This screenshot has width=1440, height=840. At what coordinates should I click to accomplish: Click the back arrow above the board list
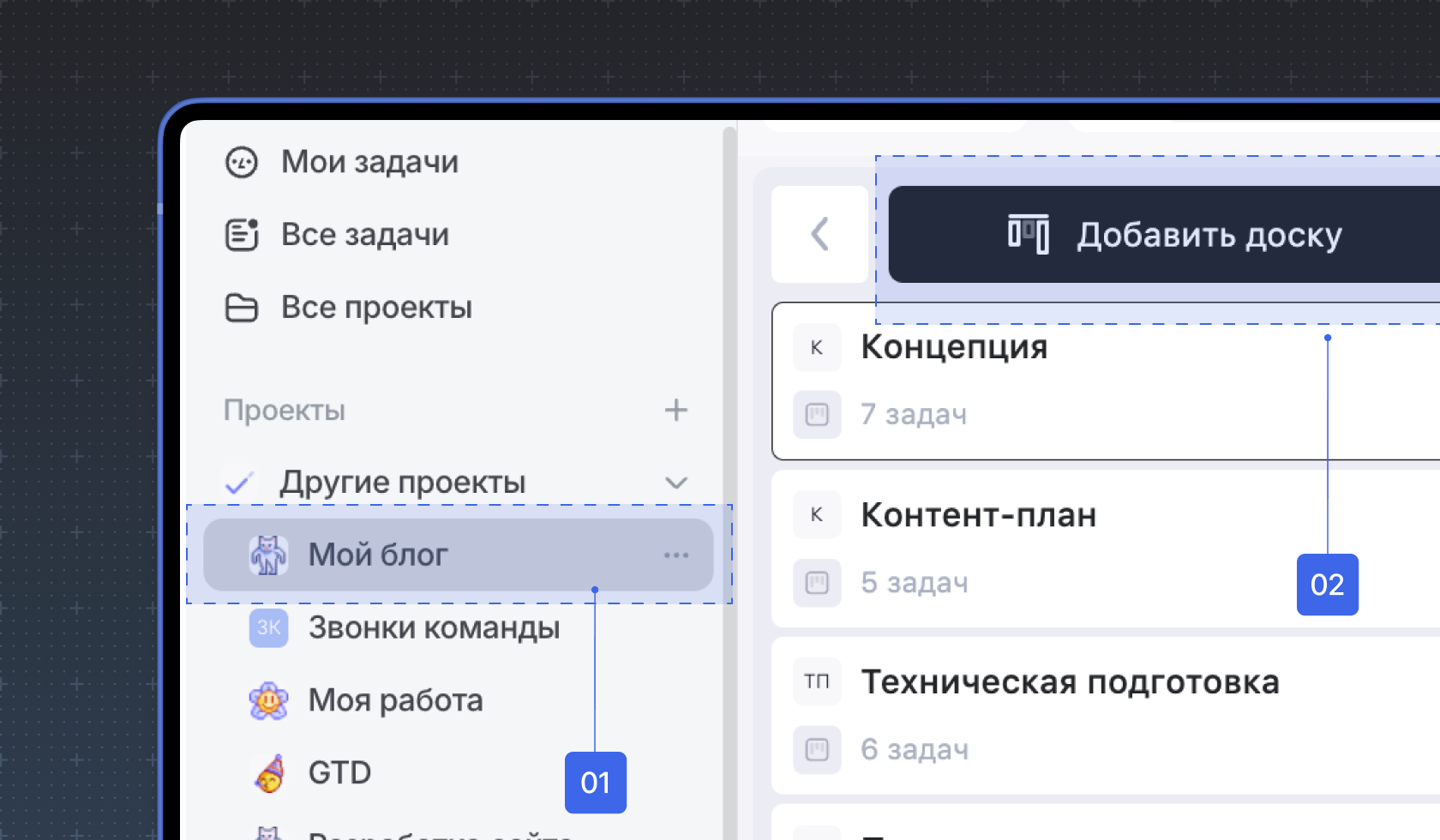819,233
